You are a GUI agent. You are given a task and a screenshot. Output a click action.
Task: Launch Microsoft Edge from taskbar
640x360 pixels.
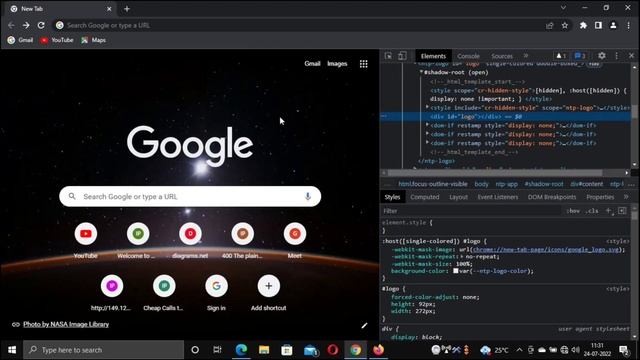[241, 350]
